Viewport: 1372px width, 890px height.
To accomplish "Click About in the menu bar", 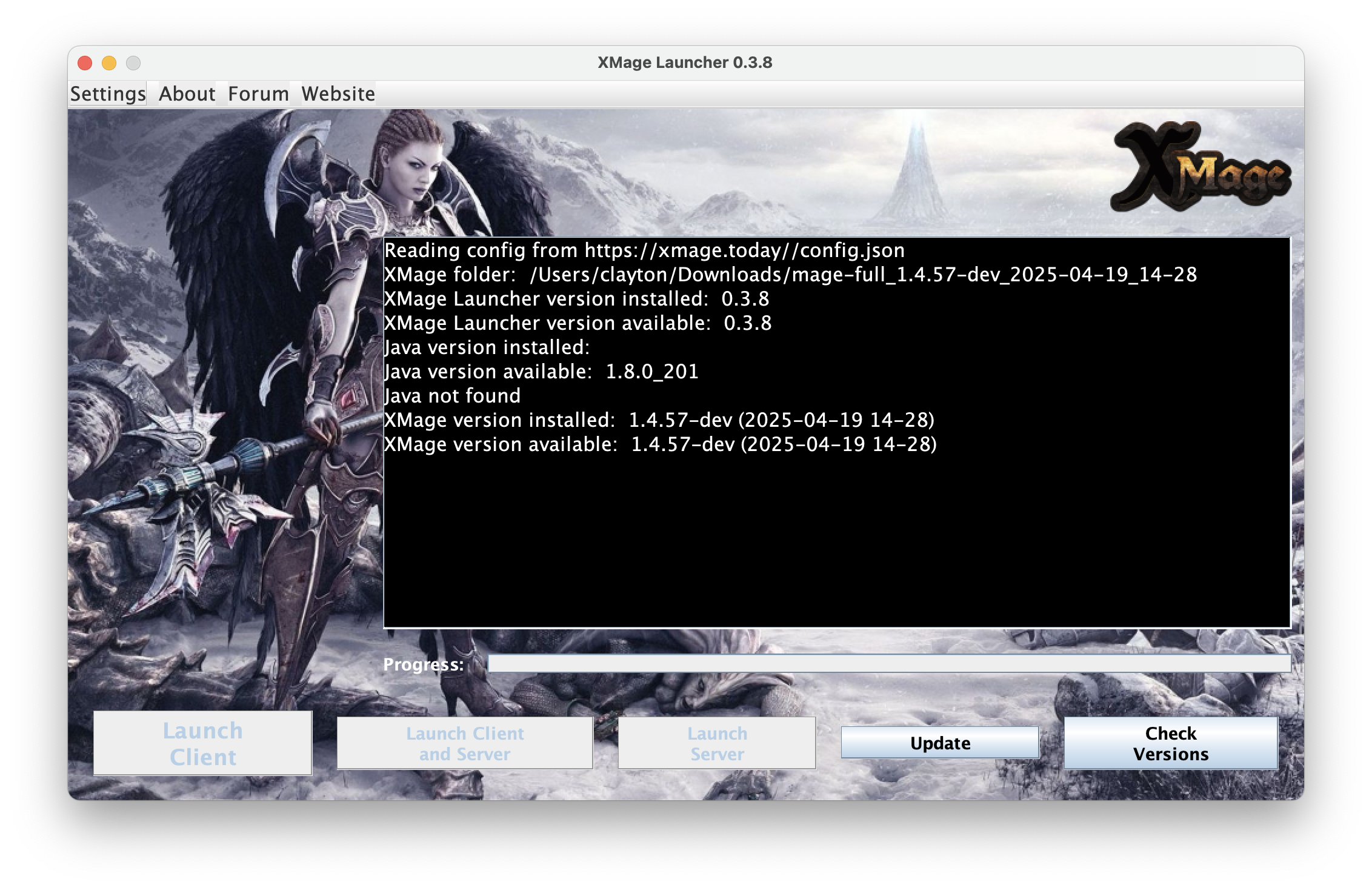I will pos(187,94).
